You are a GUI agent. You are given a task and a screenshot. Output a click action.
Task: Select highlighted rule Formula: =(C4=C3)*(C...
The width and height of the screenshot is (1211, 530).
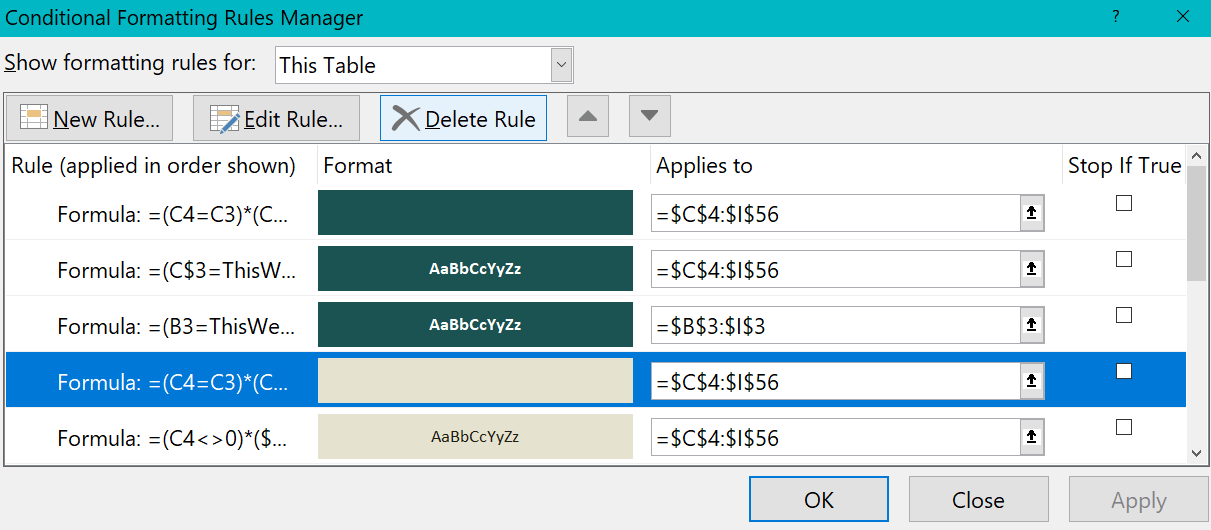click(x=173, y=382)
